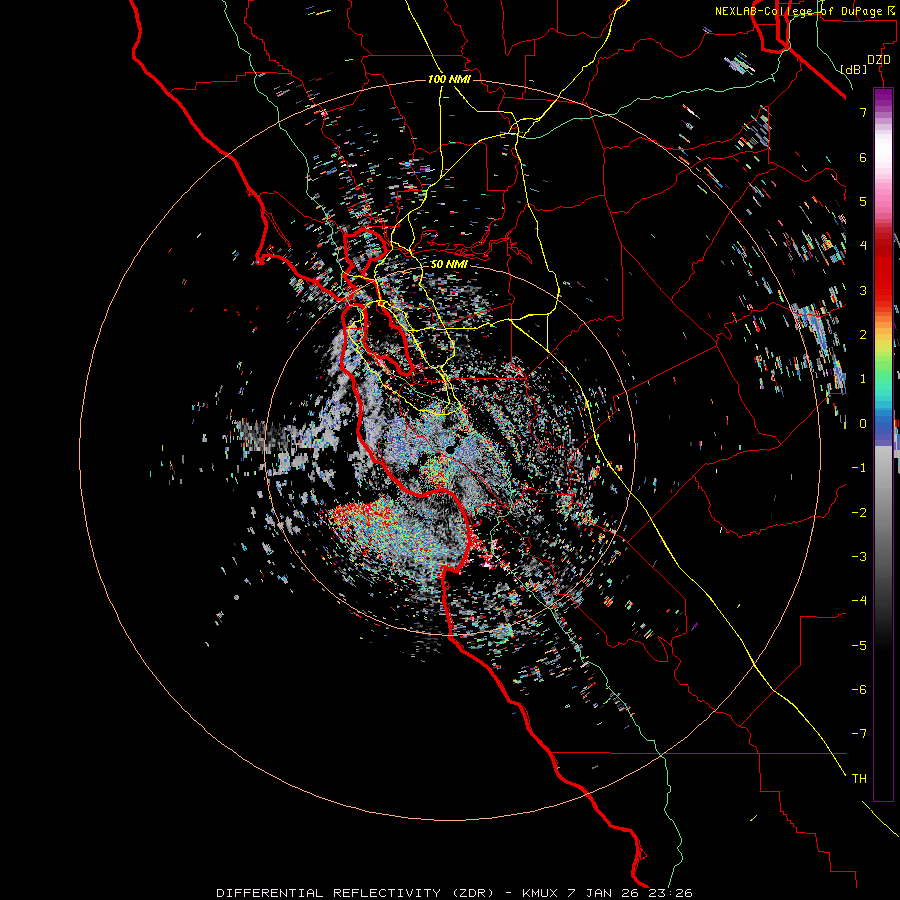The height and width of the screenshot is (900, 900).
Task: Select the -6 dB scale value
Action: click(859, 690)
